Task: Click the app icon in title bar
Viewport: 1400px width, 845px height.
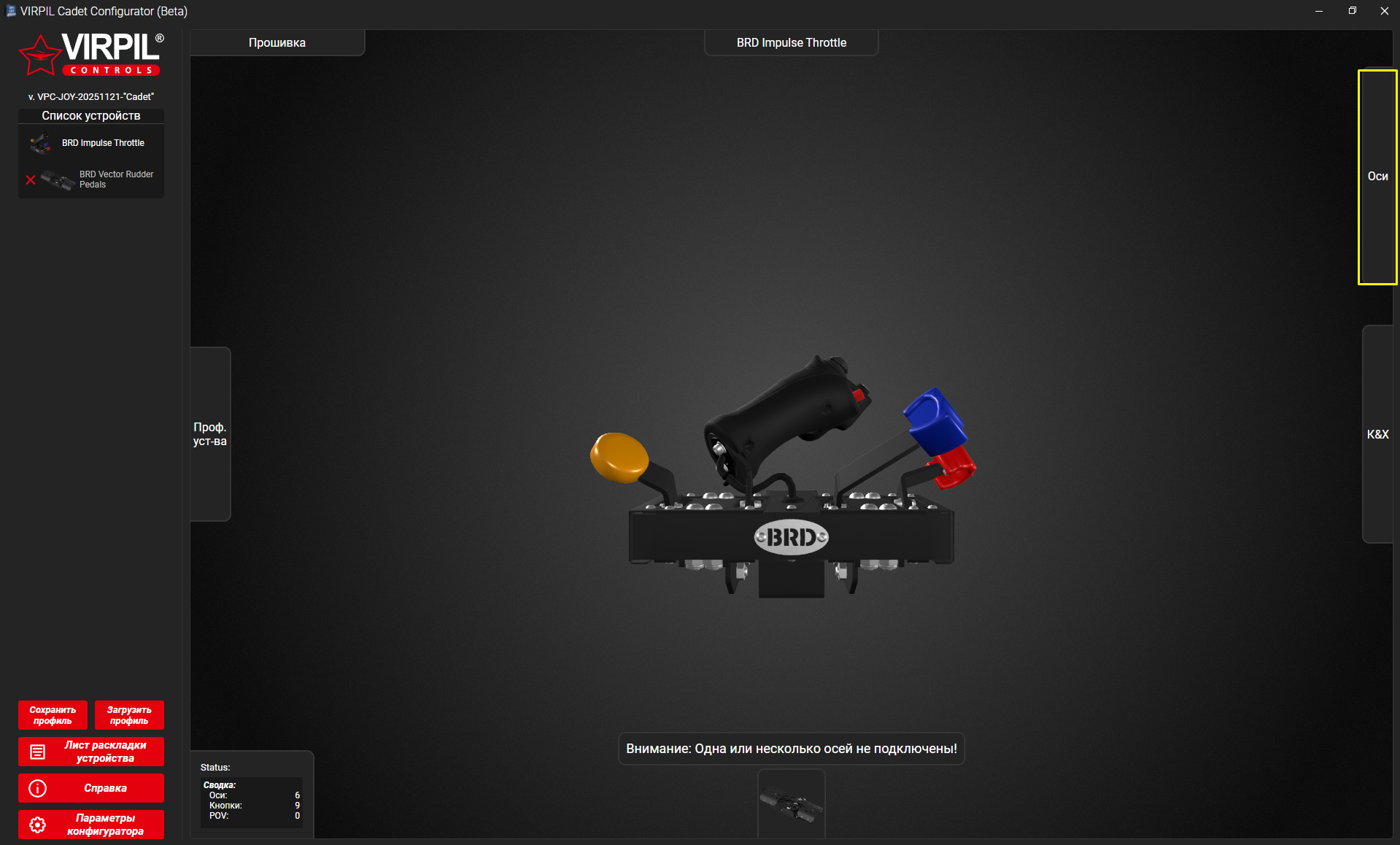Action: tap(10, 11)
